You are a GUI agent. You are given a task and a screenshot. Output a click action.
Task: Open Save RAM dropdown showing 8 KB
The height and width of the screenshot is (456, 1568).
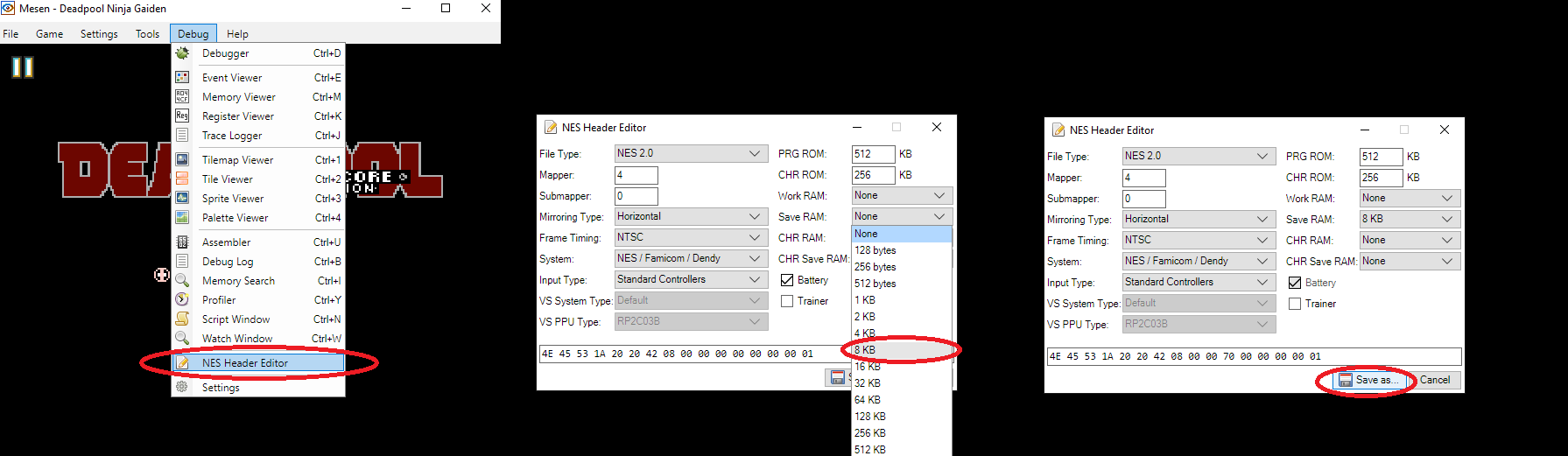pos(1410,219)
